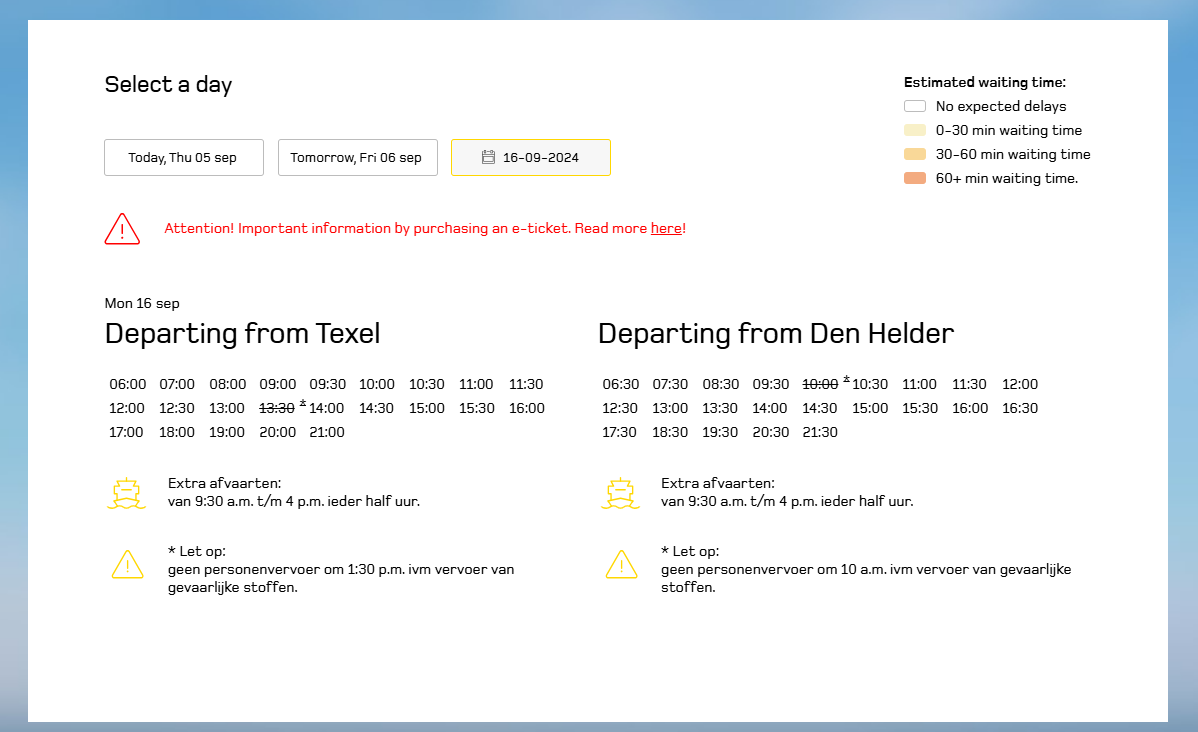Click the calendar icon in the date field
1198x732 pixels.
tap(488, 157)
